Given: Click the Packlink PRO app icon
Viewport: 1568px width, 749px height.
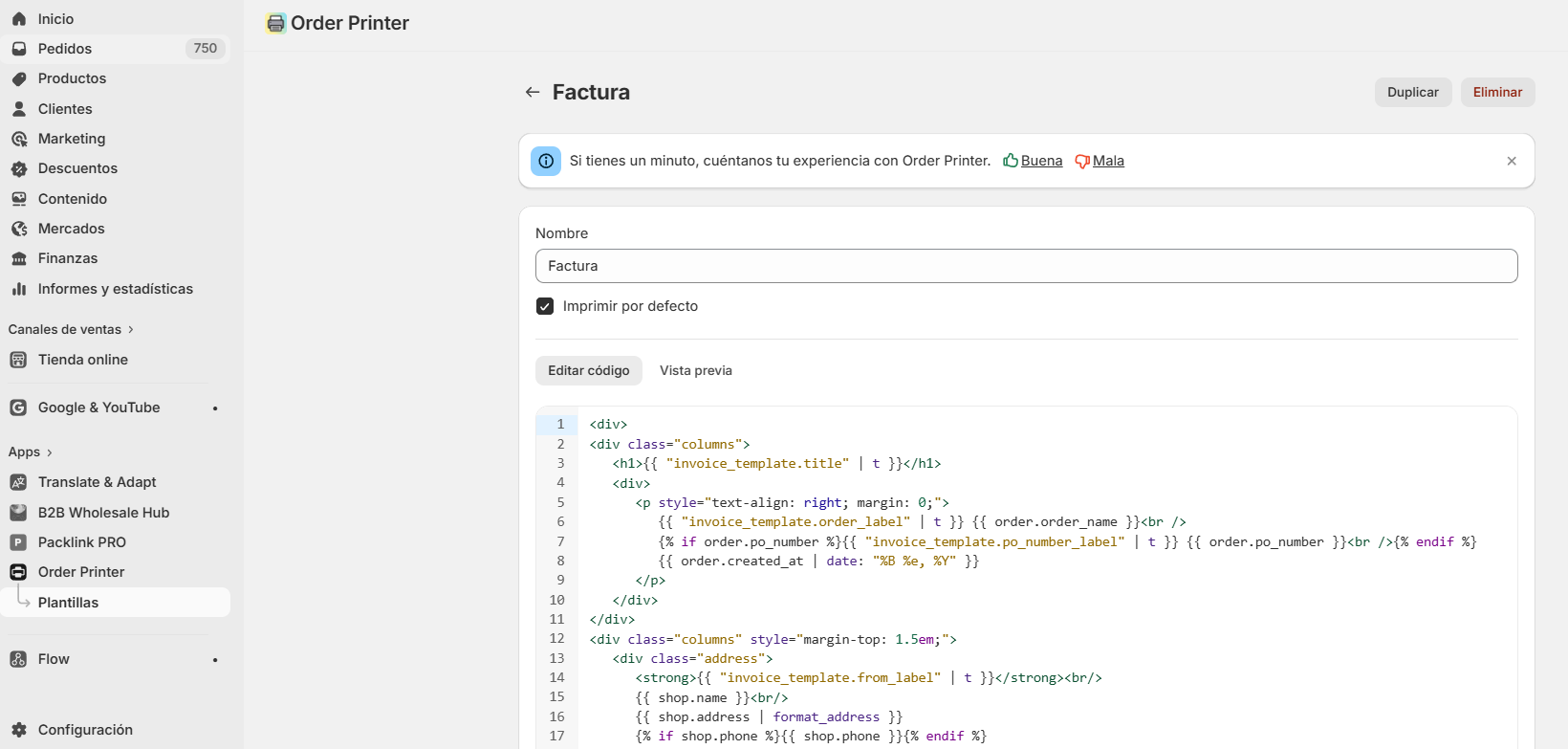Looking at the screenshot, I should click(x=18, y=542).
